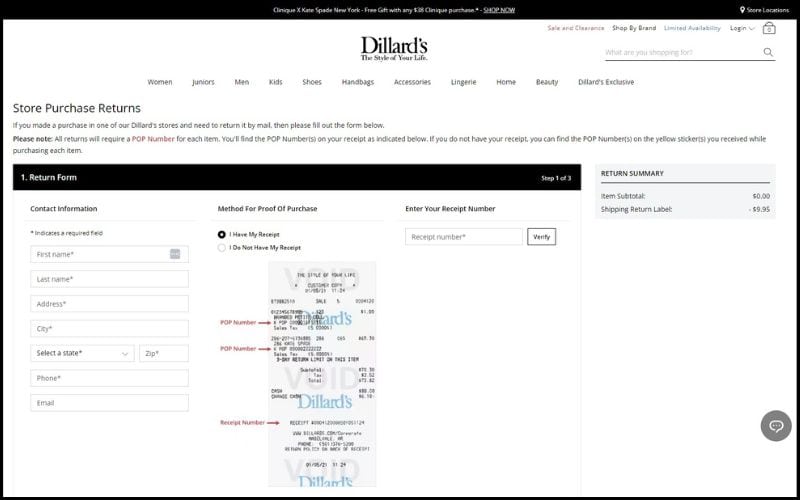This screenshot has width=800, height=500.
Task: Focus the Email field
Action: coord(109,403)
